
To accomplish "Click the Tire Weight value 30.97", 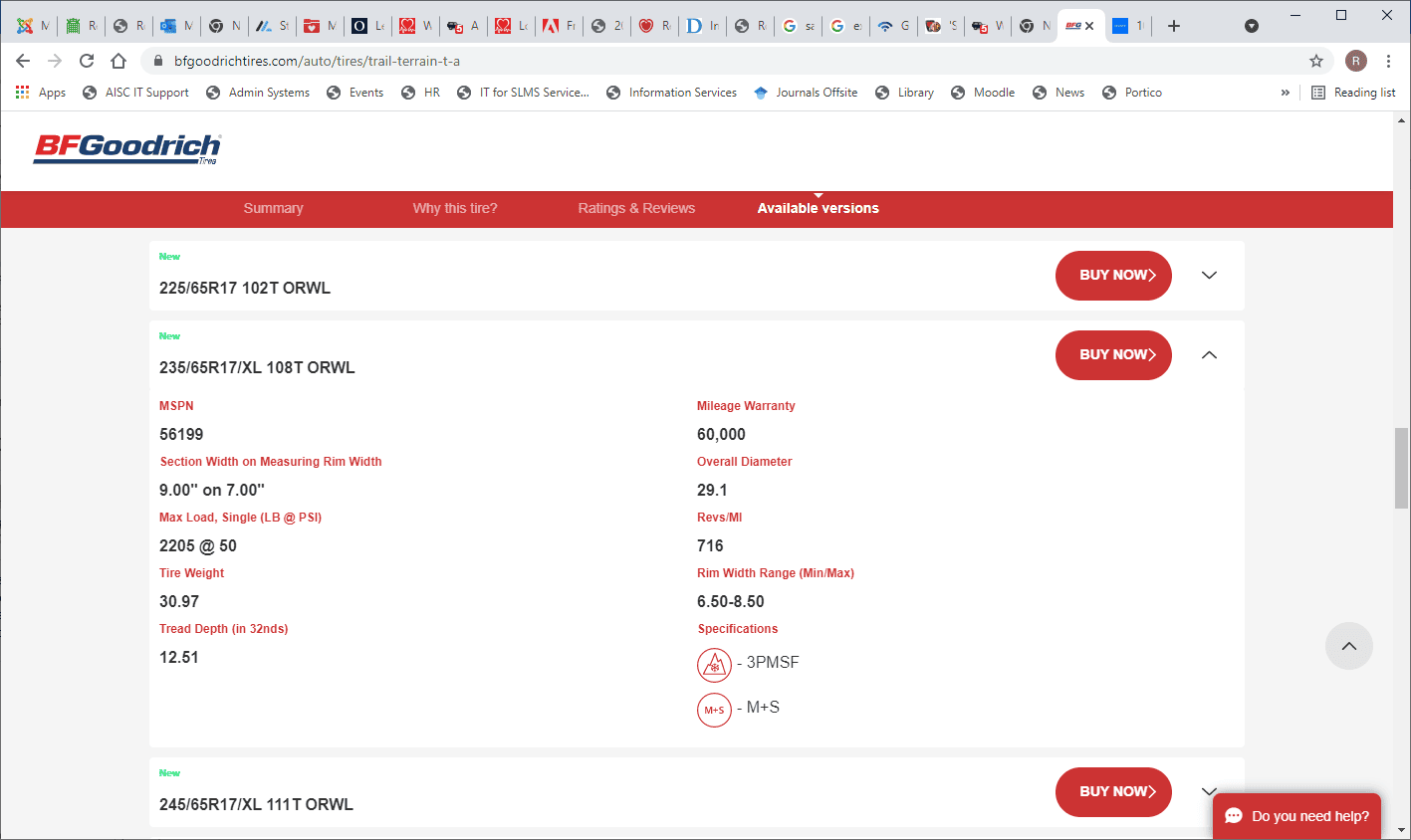I will click(x=179, y=602).
